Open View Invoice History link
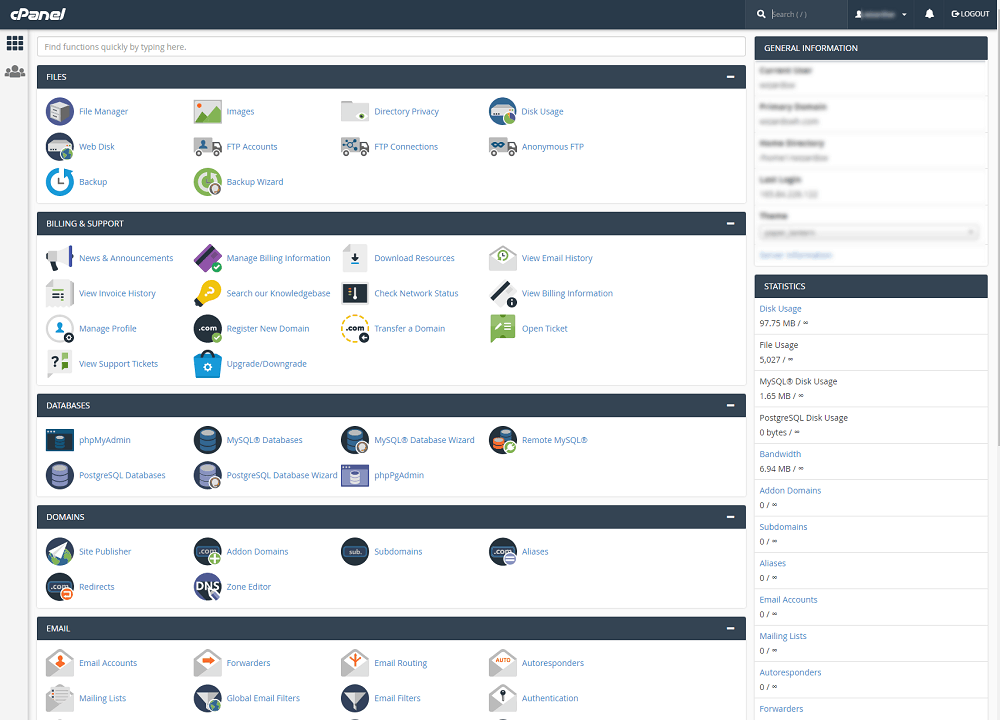Viewport: 1000px width, 720px height. [x=117, y=293]
